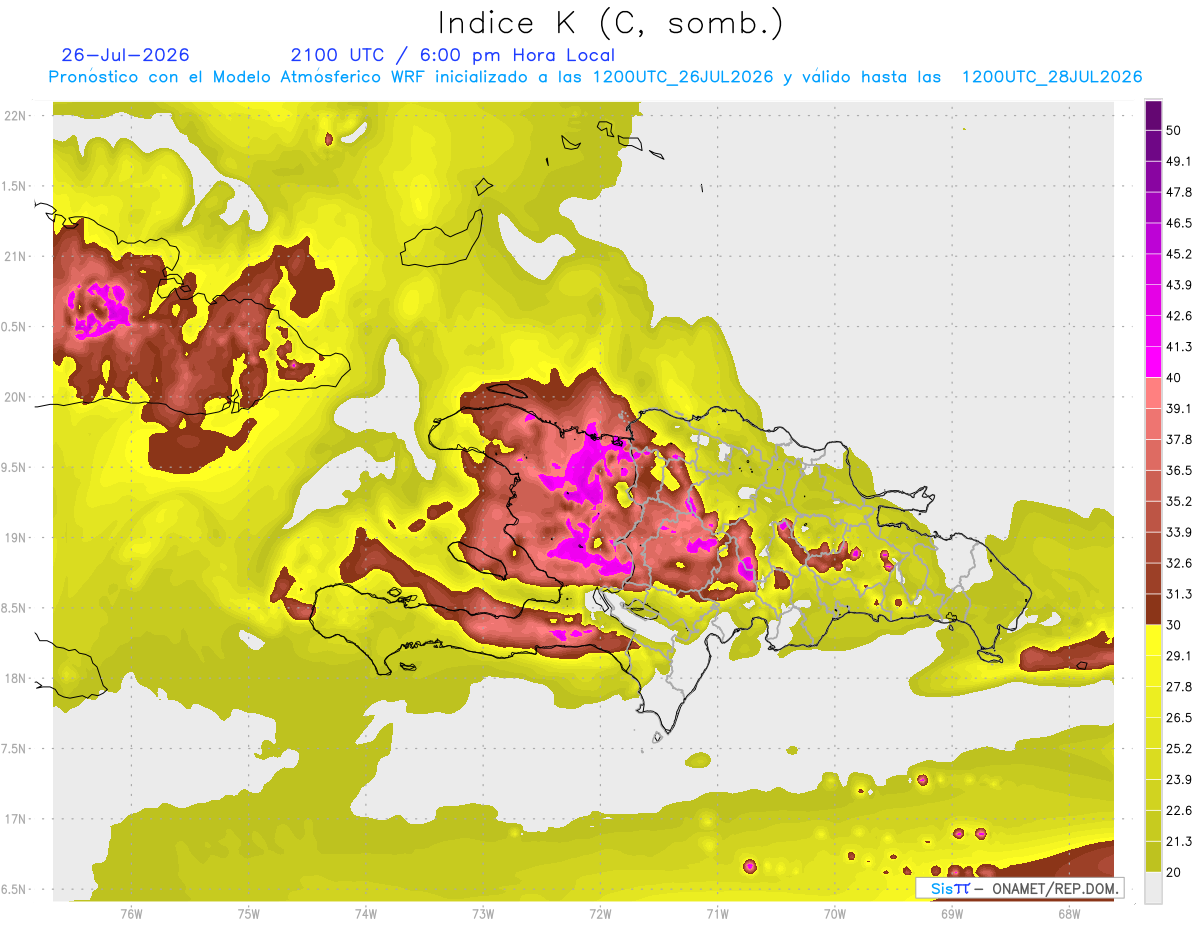Click the colorbar value "22.6"
1200x927 pixels.
1179,811
